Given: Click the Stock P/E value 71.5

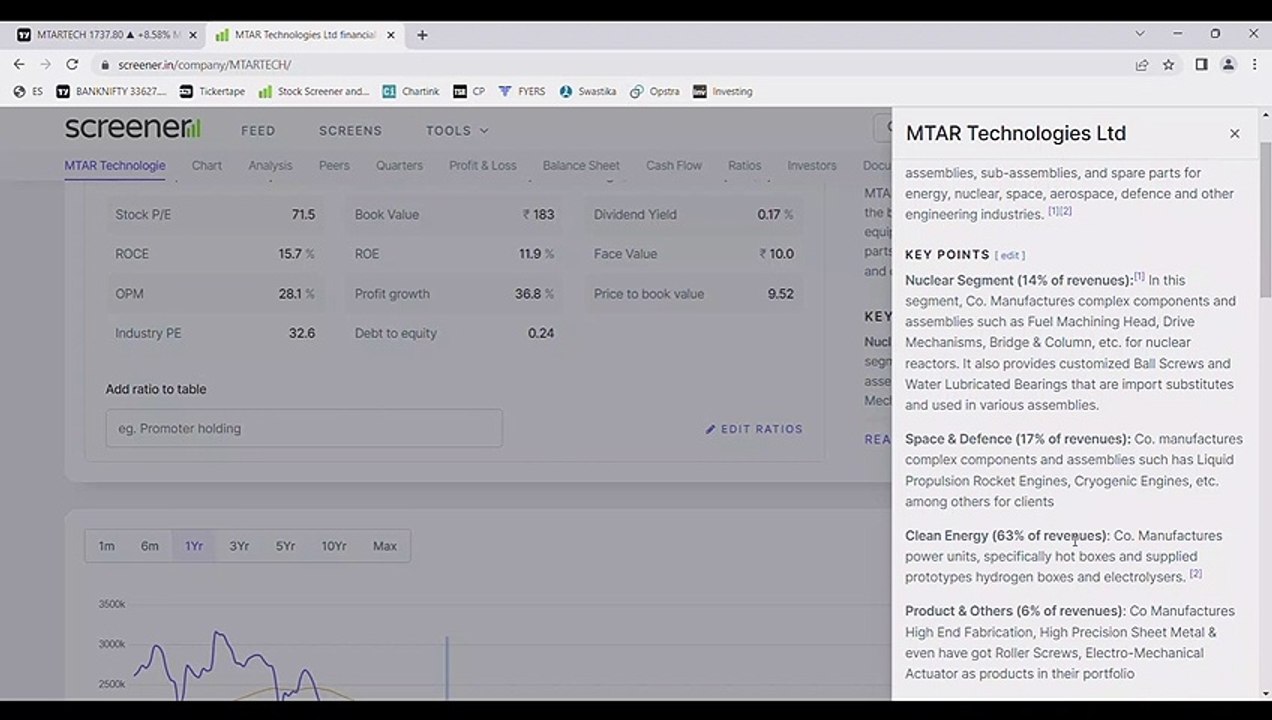Looking at the screenshot, I should [303, 214].
